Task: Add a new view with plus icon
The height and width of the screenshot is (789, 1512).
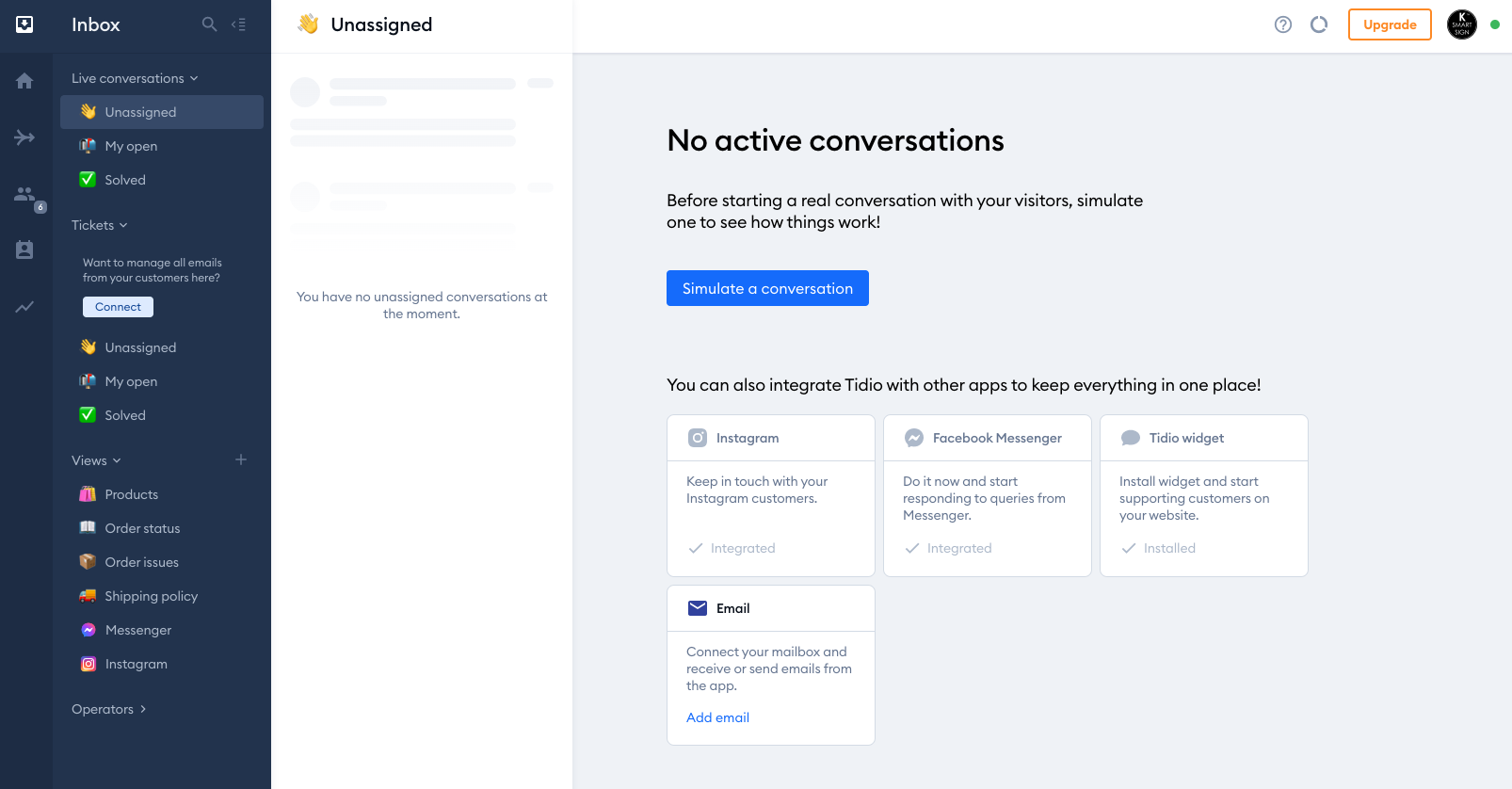Action: pyautogui.click(x=241, y=459)
